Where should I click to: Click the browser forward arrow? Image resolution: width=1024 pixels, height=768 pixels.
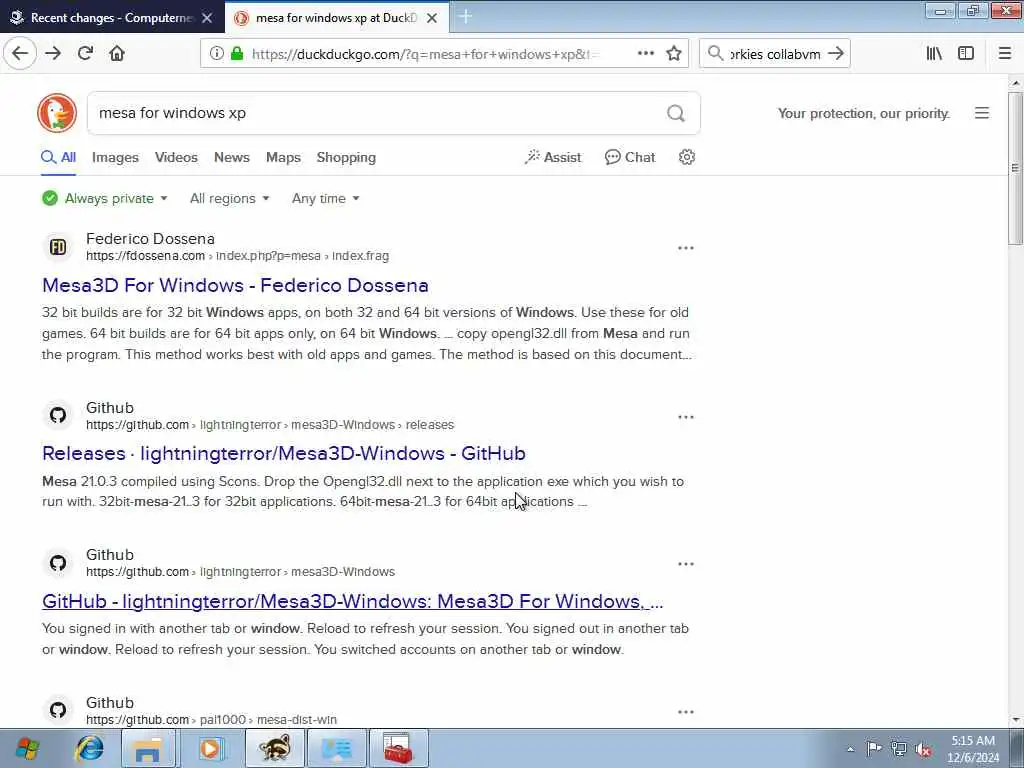click(x=53, y=53)
